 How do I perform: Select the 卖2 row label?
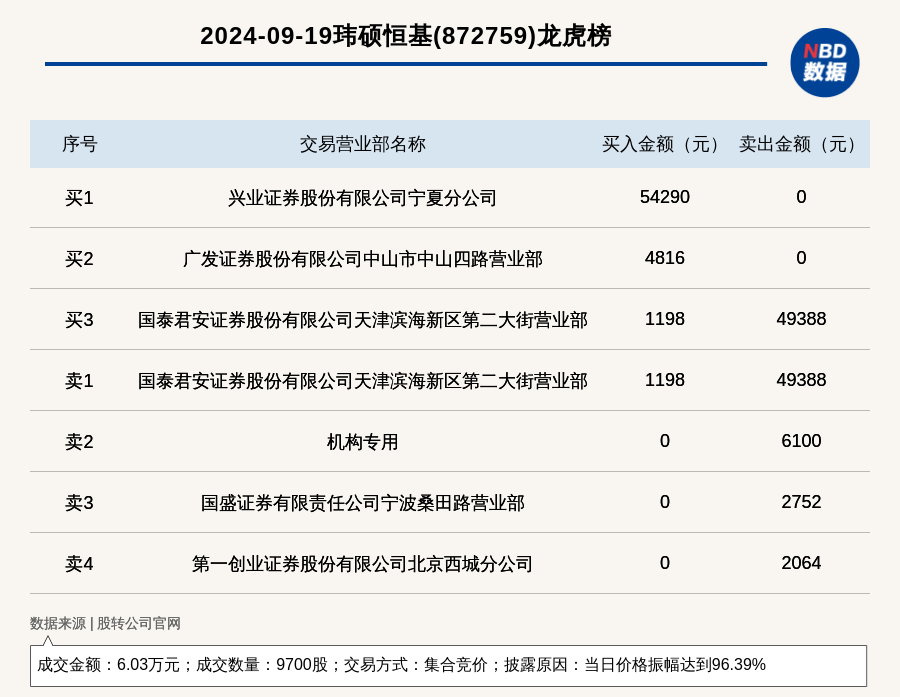point(79,442)
